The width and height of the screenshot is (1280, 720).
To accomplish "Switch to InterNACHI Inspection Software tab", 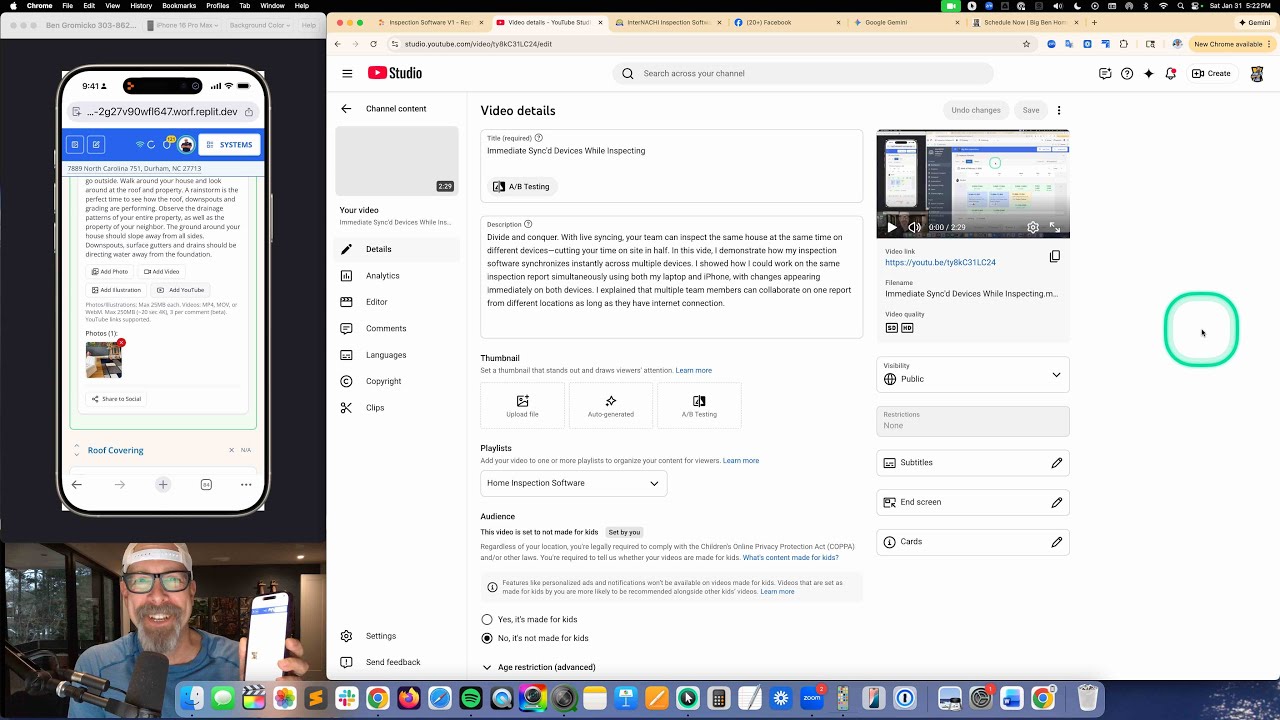I will pyautogui.click(x=669, y=22).
